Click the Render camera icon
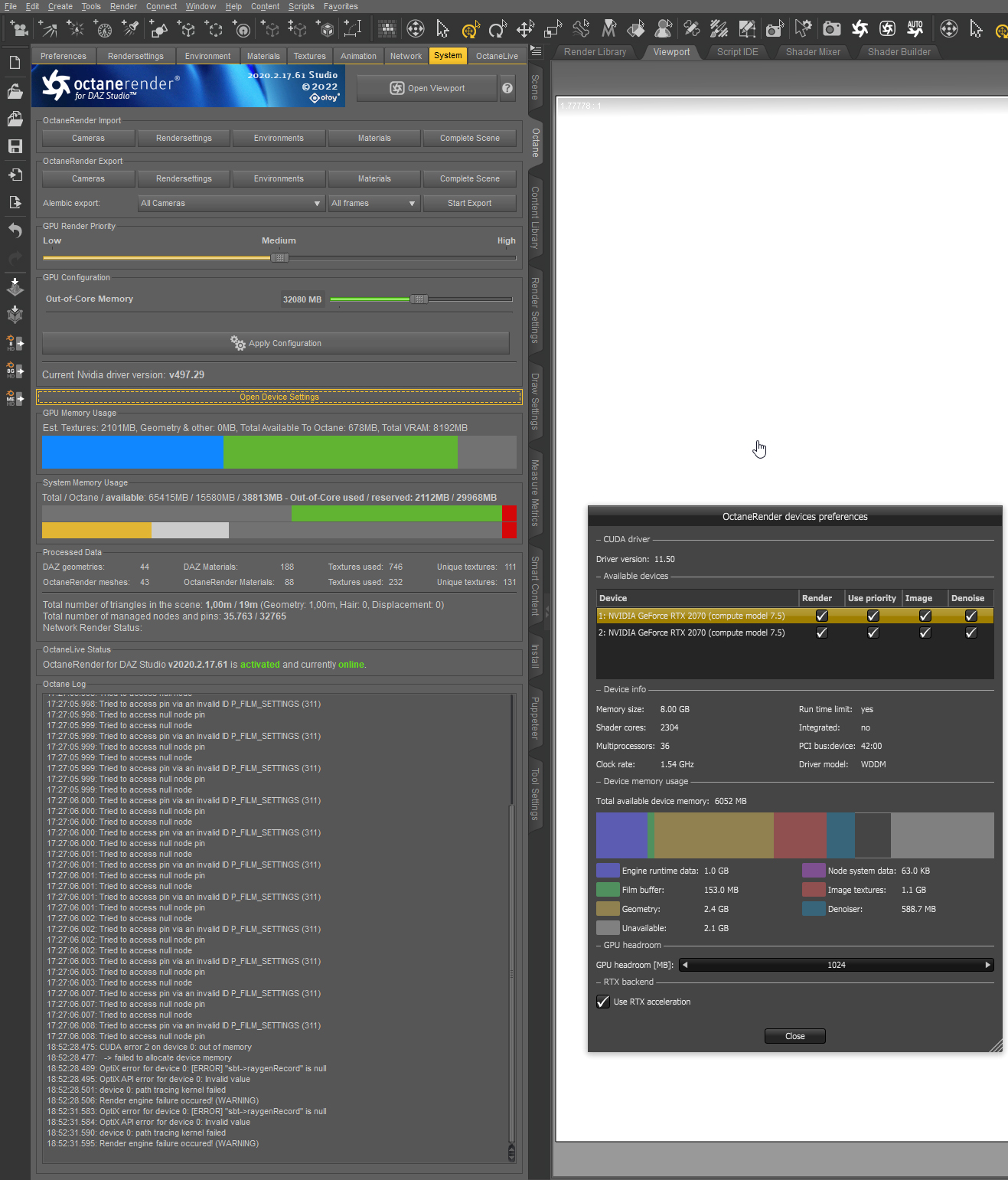Image resolution: width=1008 pixels, height=1180 pixels. click(x=831, y=29)
